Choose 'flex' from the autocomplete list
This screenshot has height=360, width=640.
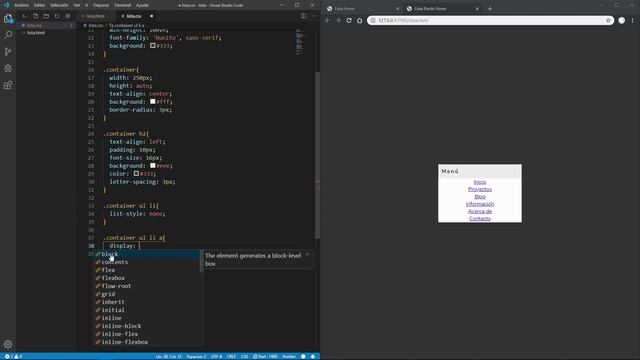(x=147, y=270)
